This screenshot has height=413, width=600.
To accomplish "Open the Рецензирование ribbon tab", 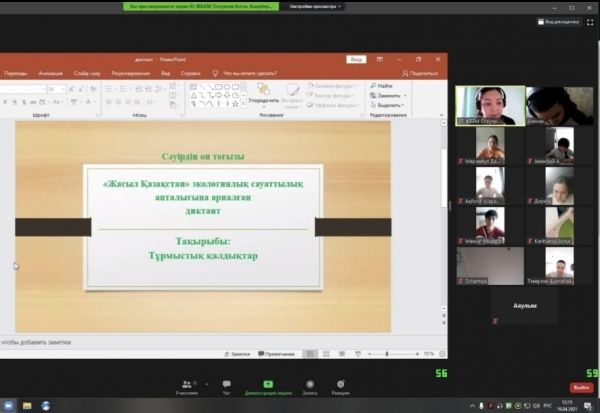I will point(131,73).
